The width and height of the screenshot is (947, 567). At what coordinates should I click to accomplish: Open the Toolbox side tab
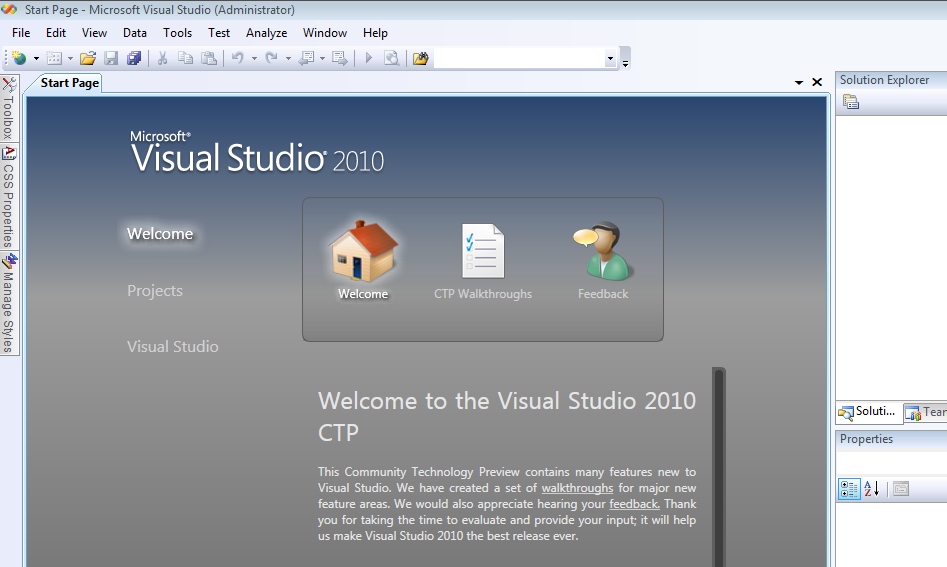8,109
